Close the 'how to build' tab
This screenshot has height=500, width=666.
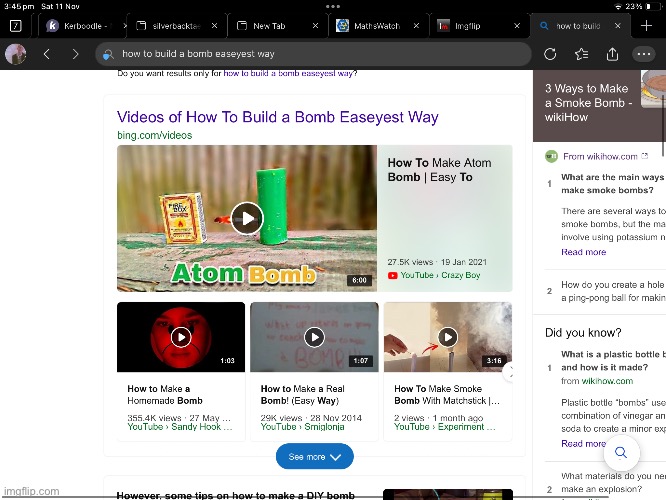coord(618,25)
